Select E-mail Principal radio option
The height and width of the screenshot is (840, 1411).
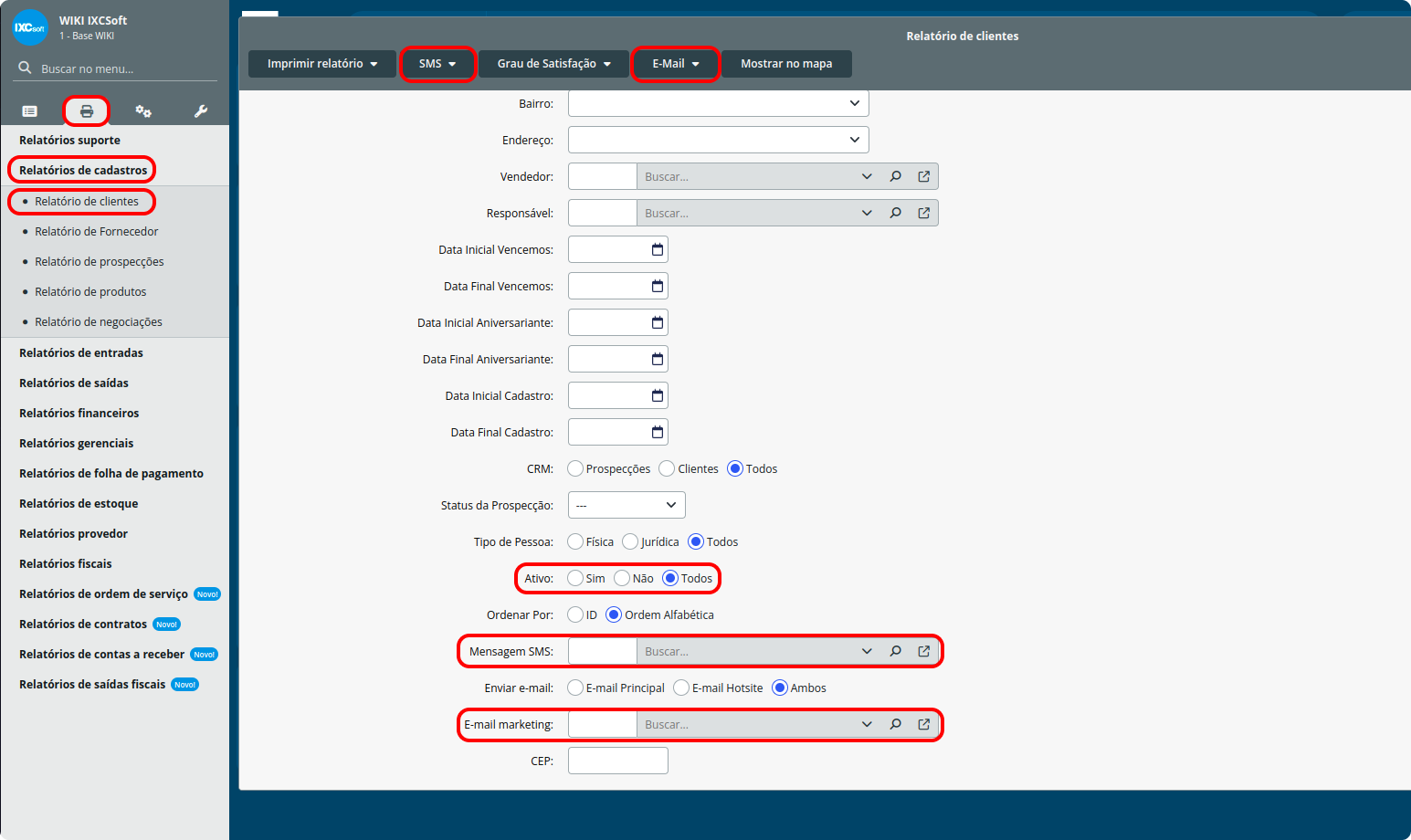[x=575, y=688]
